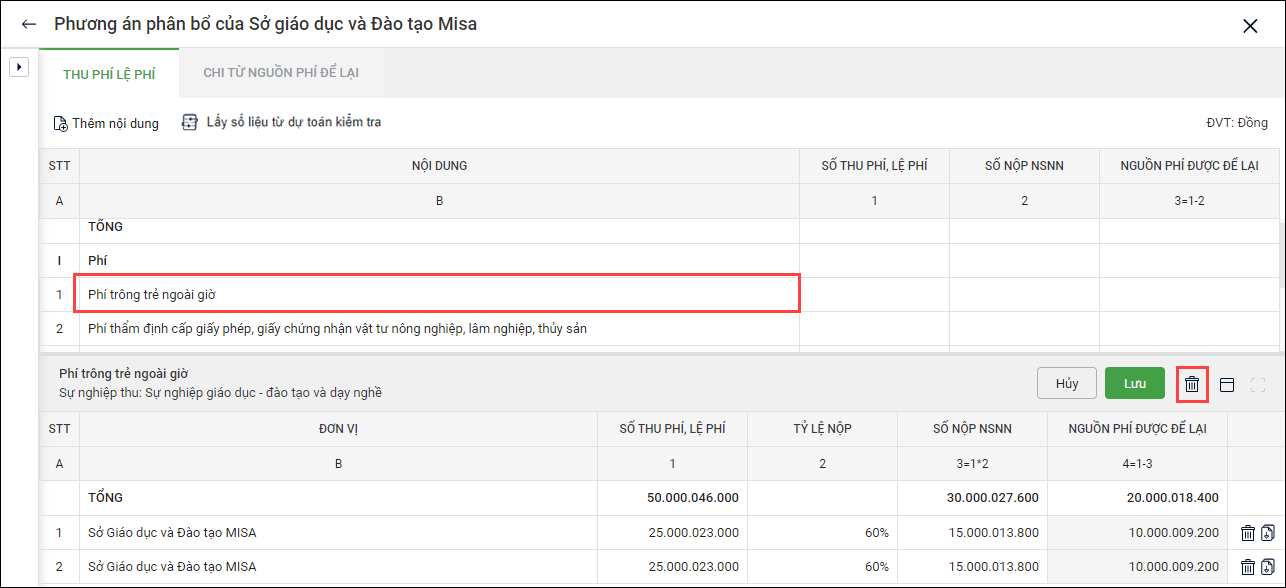This screenshot has width=1286, height=588.
Task: Click the copy icon on unit row 1
Action: pos(1267,533)
